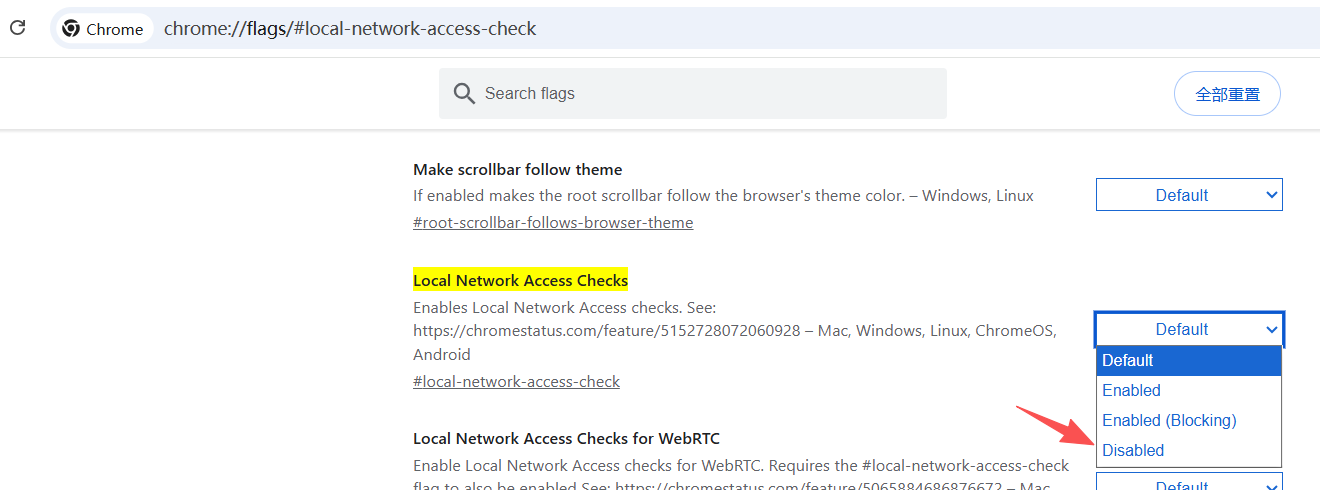Open the #root-scrollbar-follows-browser-theme anchor link
Viewport: 1320px width, 490px height.
[x=553, y=222]
